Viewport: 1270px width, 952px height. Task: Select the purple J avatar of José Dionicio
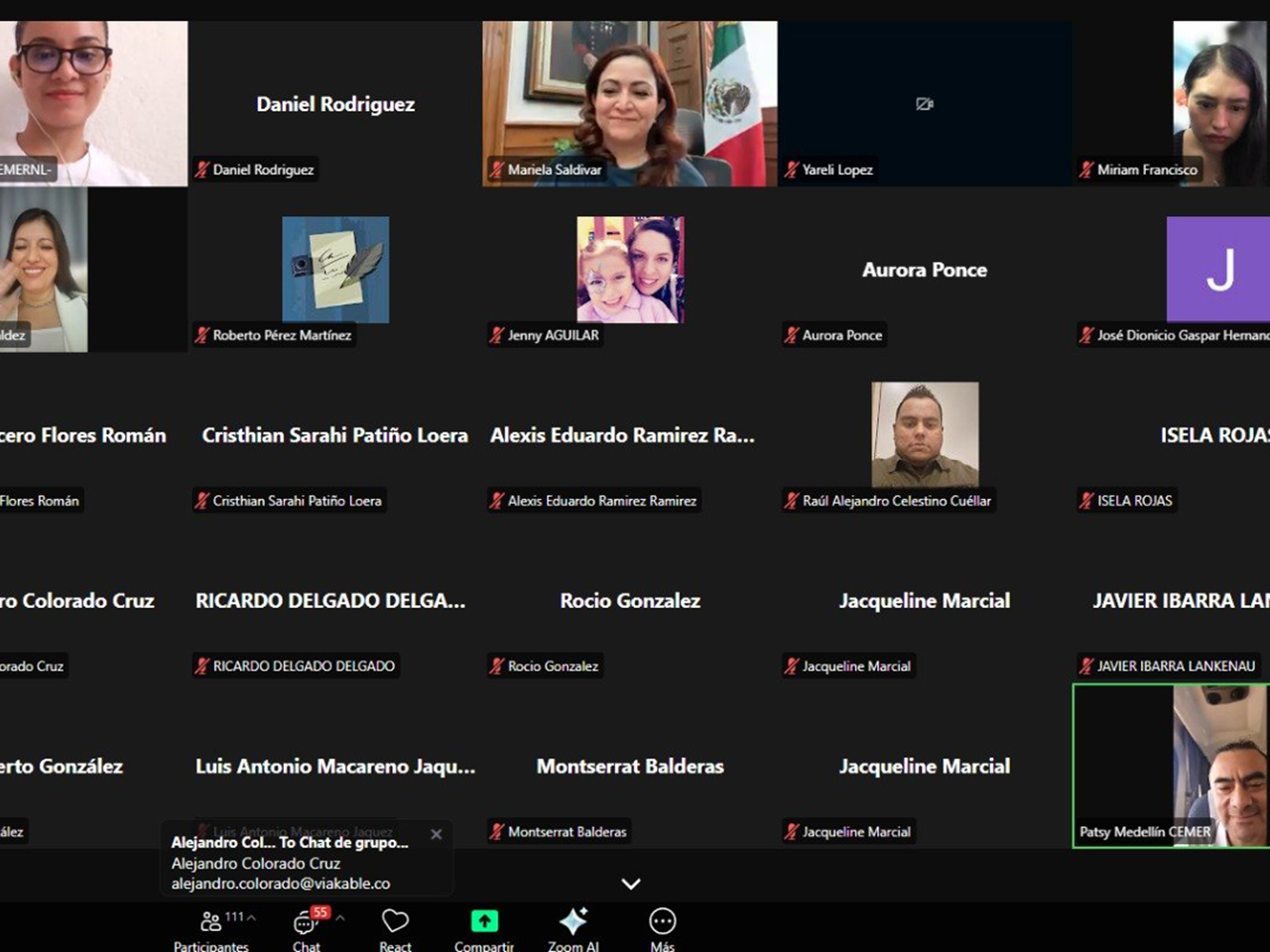tap(1218, 270)
